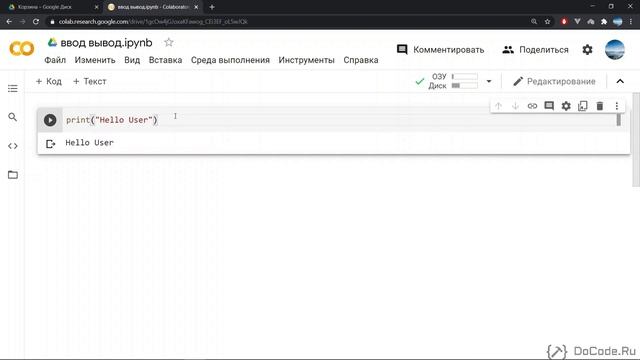
Task: Add a new code cell with + Код
Action: pyautogui.click(x=49, y=82)
